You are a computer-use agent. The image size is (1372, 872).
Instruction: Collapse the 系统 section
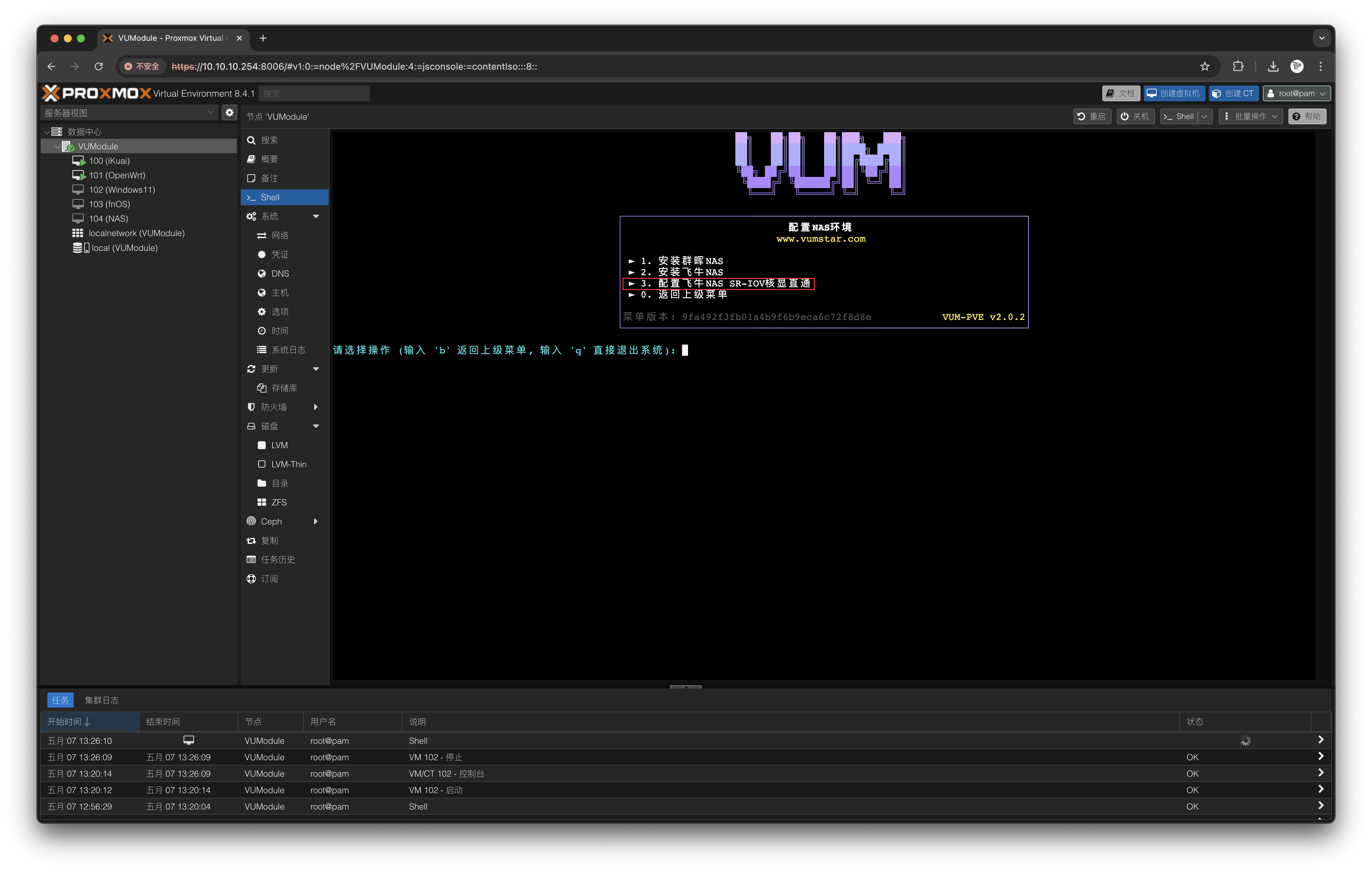tap(316, 216)
